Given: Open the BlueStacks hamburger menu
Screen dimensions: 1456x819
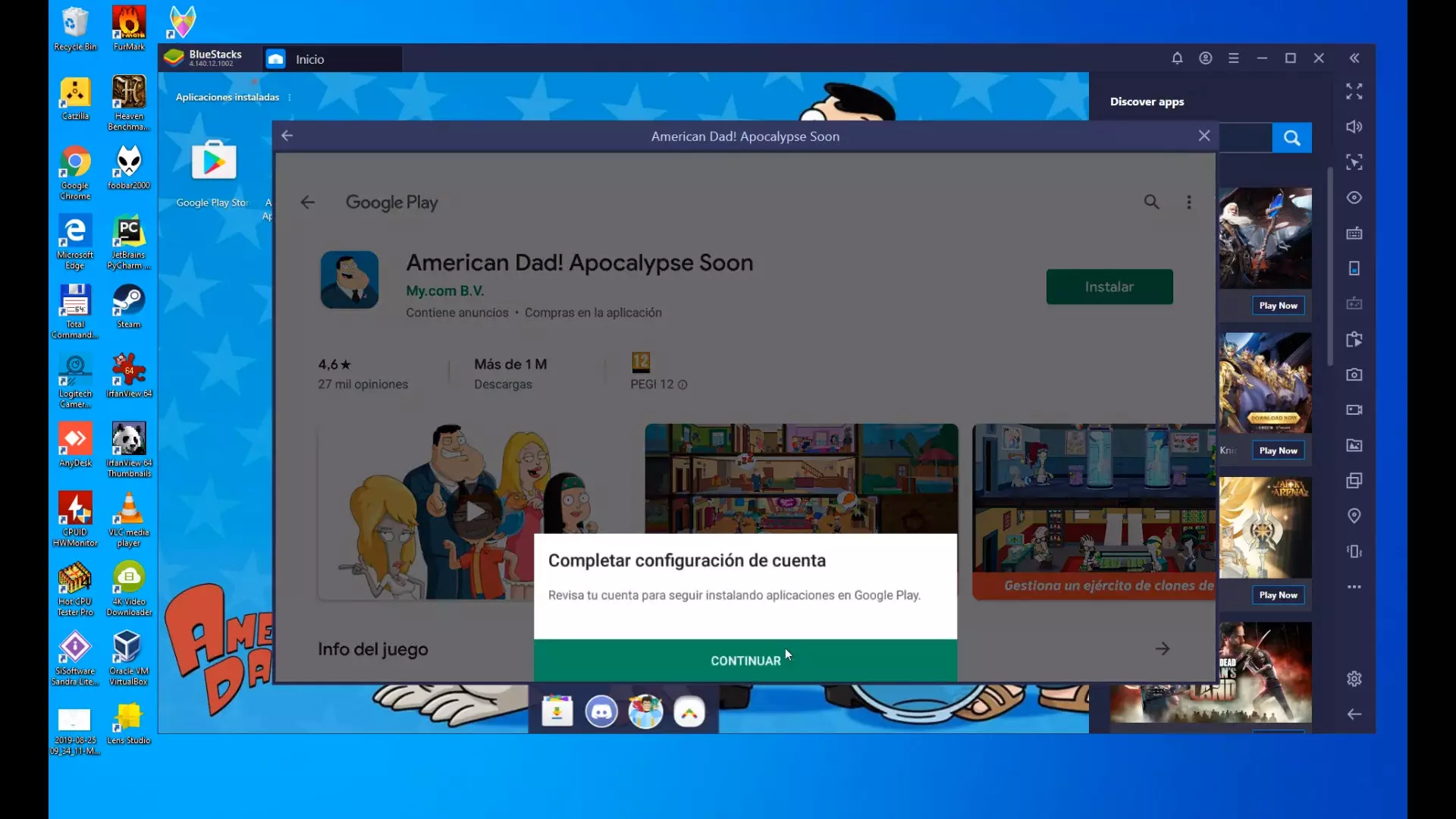Looking at the screenshot, I should (x=1234, y=58).
